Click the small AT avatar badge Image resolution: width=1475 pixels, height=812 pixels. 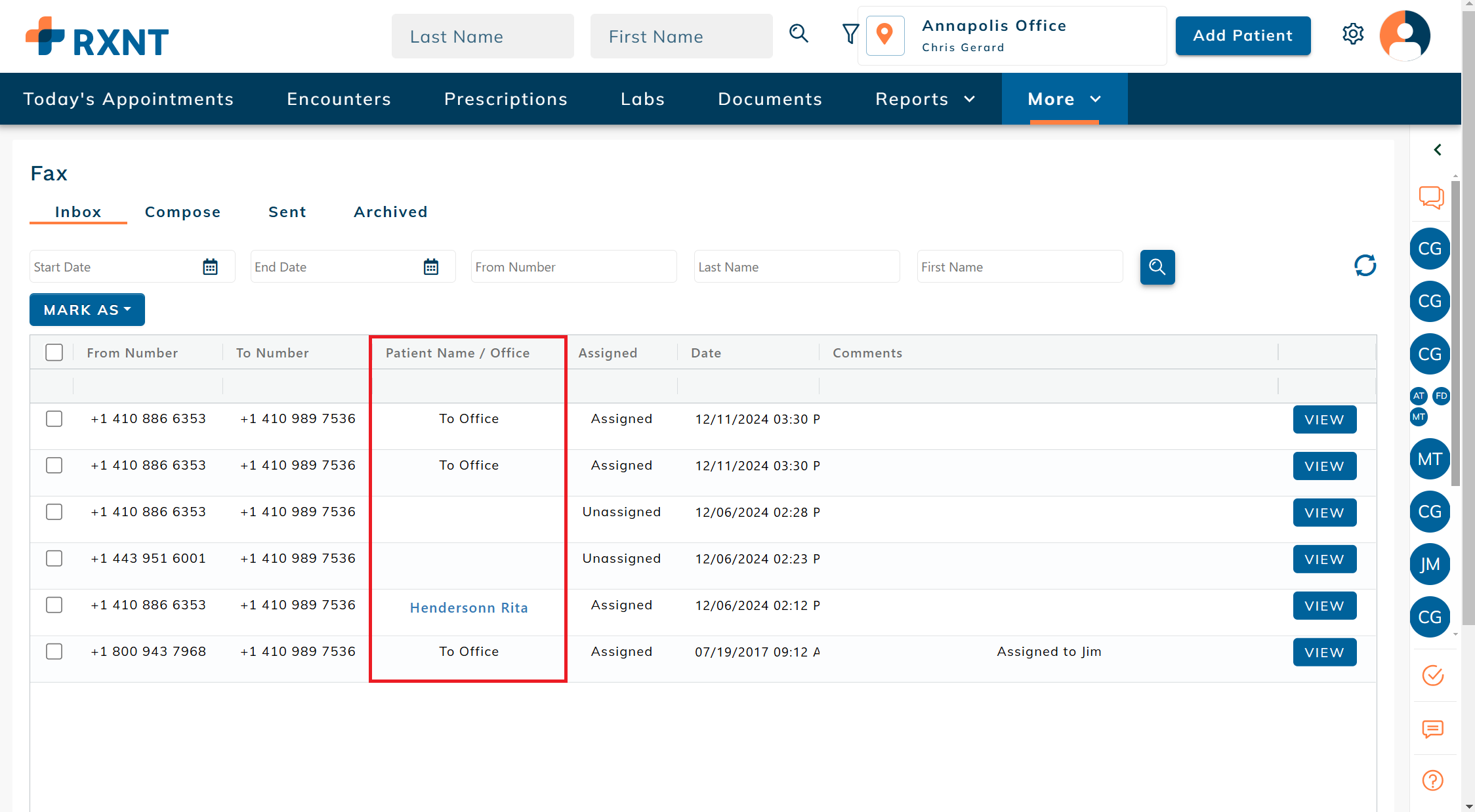click(x=1419, y=396)
